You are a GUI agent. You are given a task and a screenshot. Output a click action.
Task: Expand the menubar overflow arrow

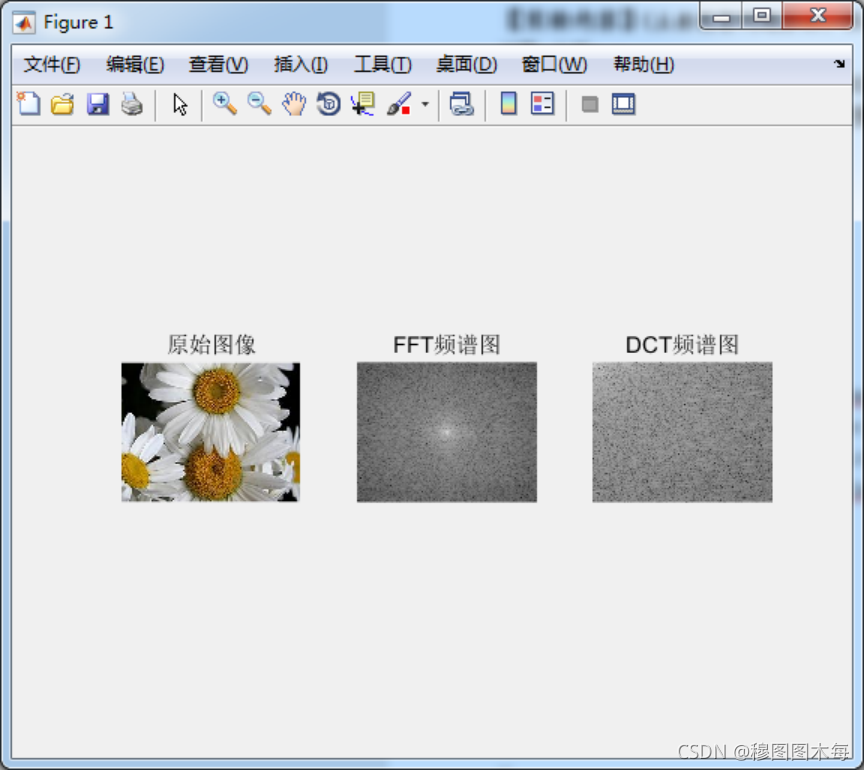coord(838,64)
